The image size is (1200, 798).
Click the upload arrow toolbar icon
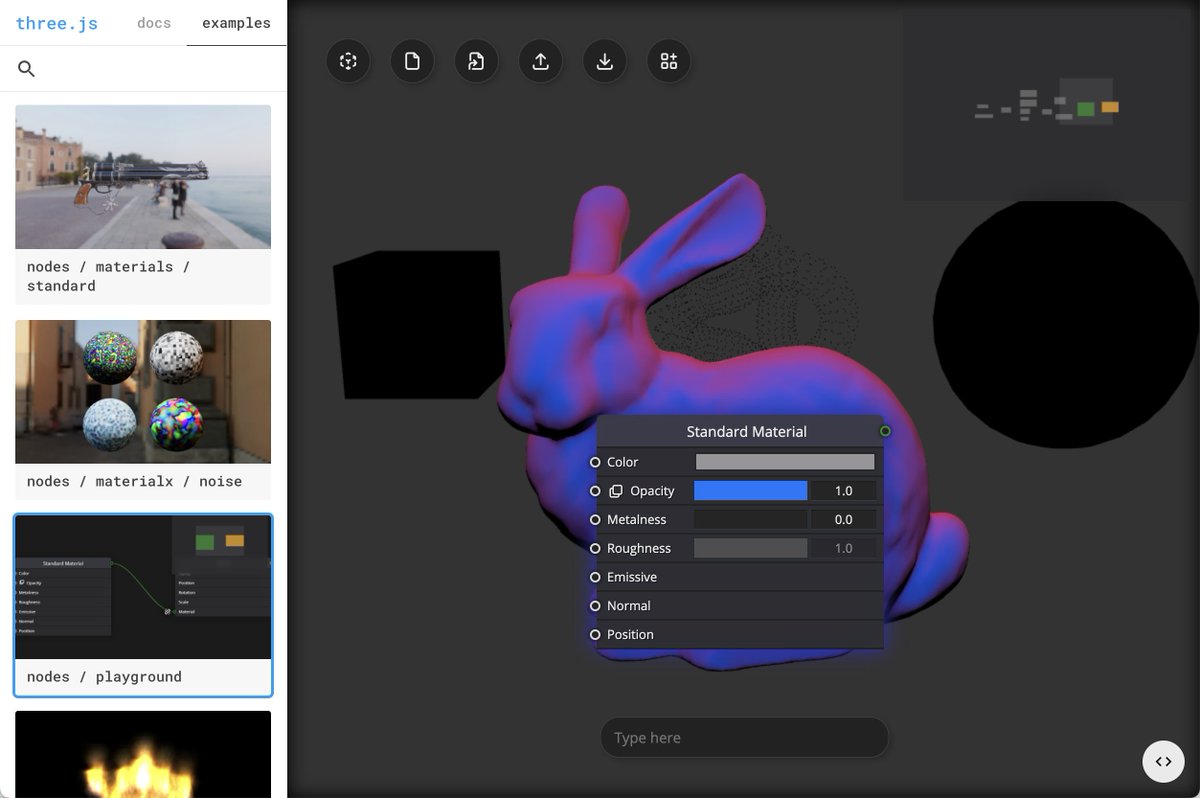coord(540,61)
